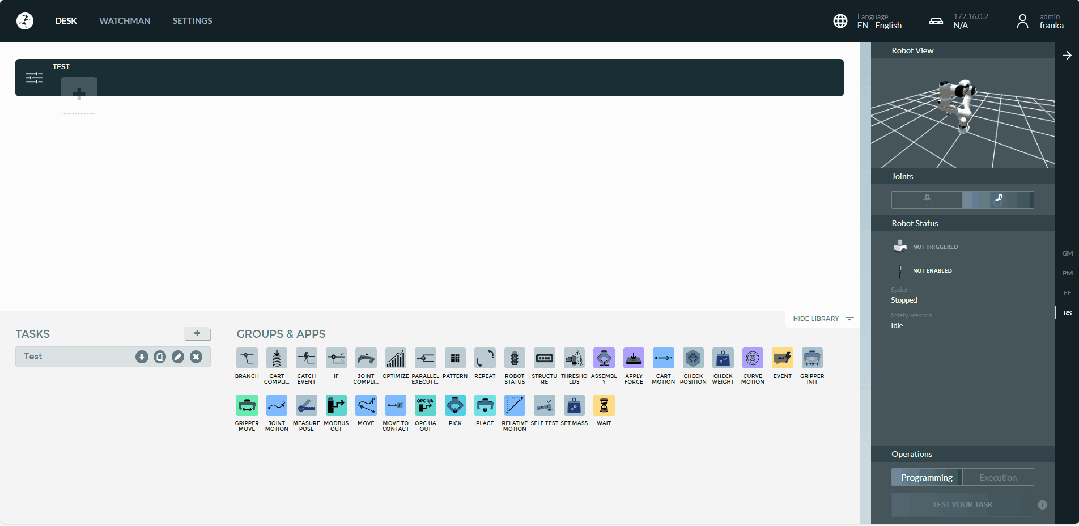Viewport: 1079px width, 526px height.
Task: Click the Franka logo in the header
Action: [25, 21]
